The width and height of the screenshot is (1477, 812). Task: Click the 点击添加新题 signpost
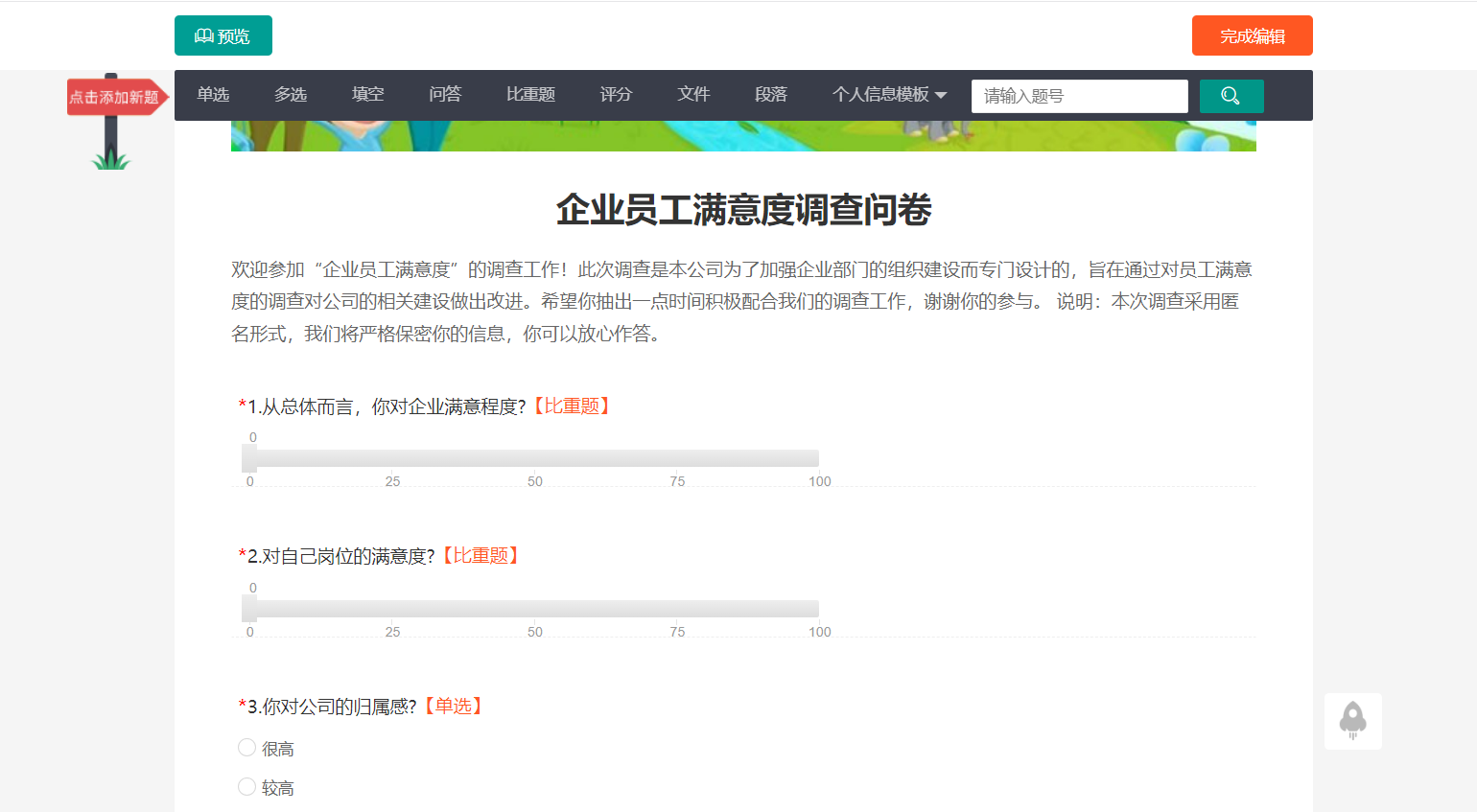pos(112,96)
